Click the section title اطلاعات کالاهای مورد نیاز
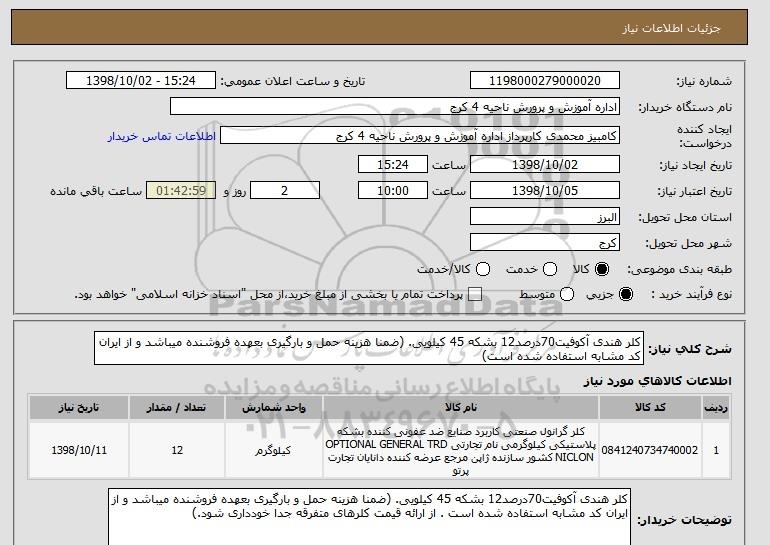Image resolution: width=770 pixels, height=545 pixels. [658, 381]
